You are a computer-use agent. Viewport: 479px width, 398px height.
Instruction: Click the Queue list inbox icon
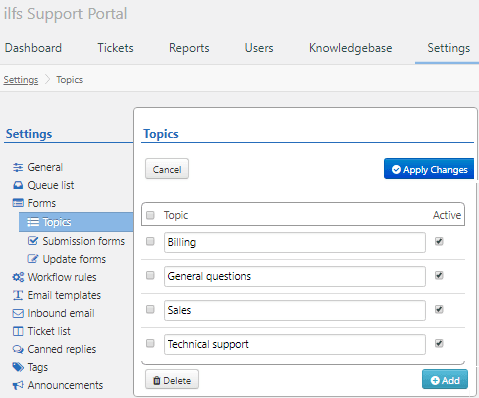click(18, 185)
